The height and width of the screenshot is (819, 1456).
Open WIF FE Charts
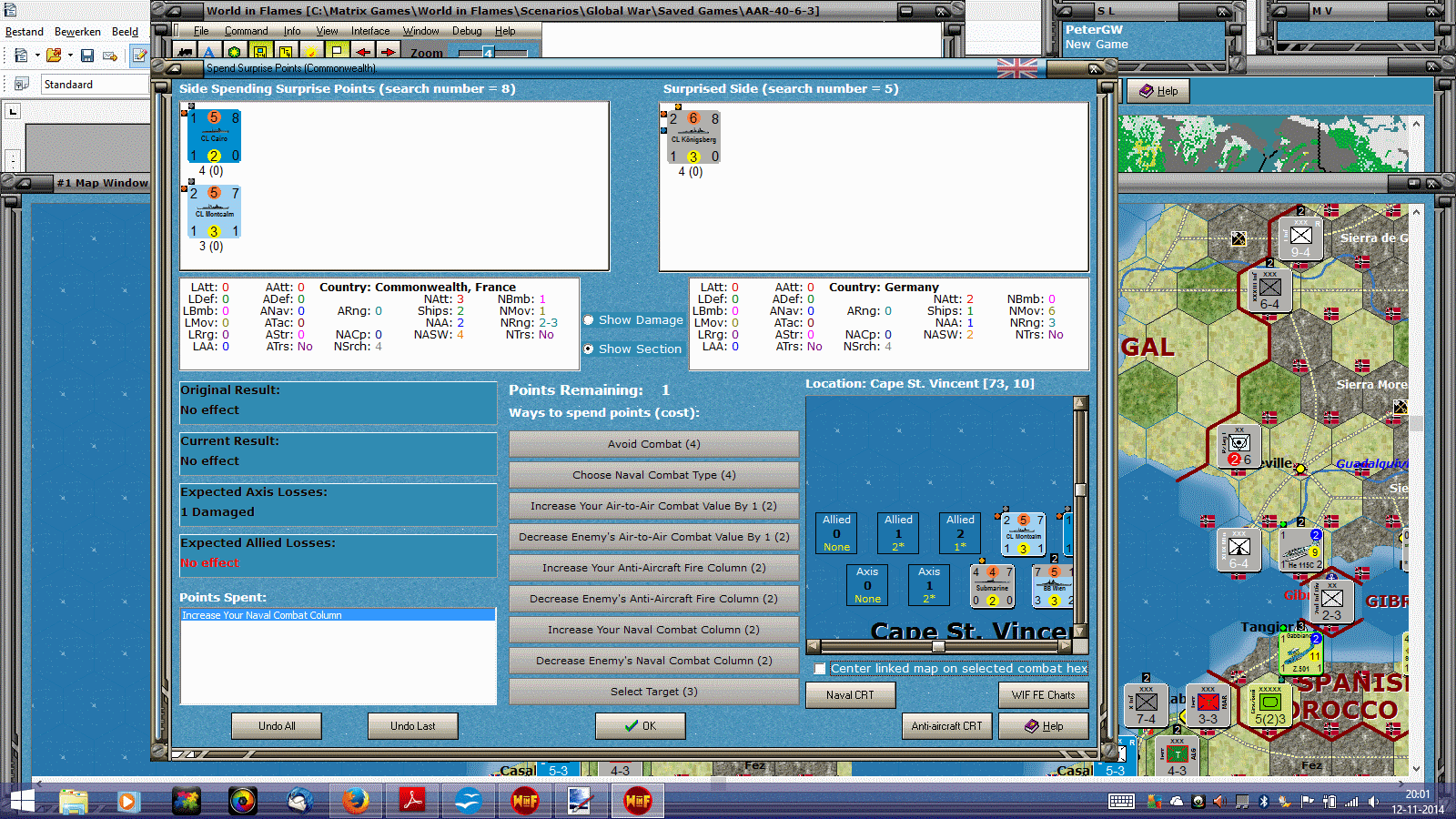tap(1044, 695)
